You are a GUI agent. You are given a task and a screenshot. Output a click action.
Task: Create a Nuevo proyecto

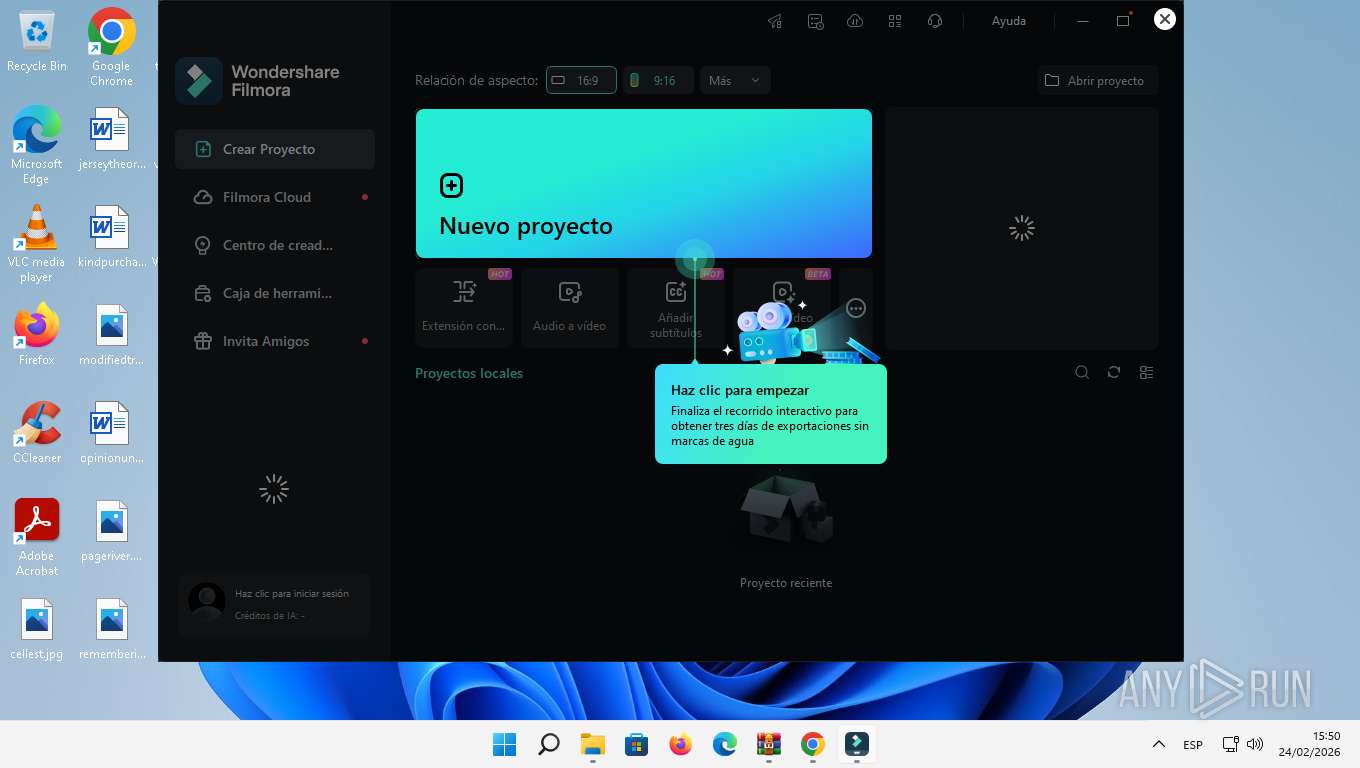click(x=644, y=183)
